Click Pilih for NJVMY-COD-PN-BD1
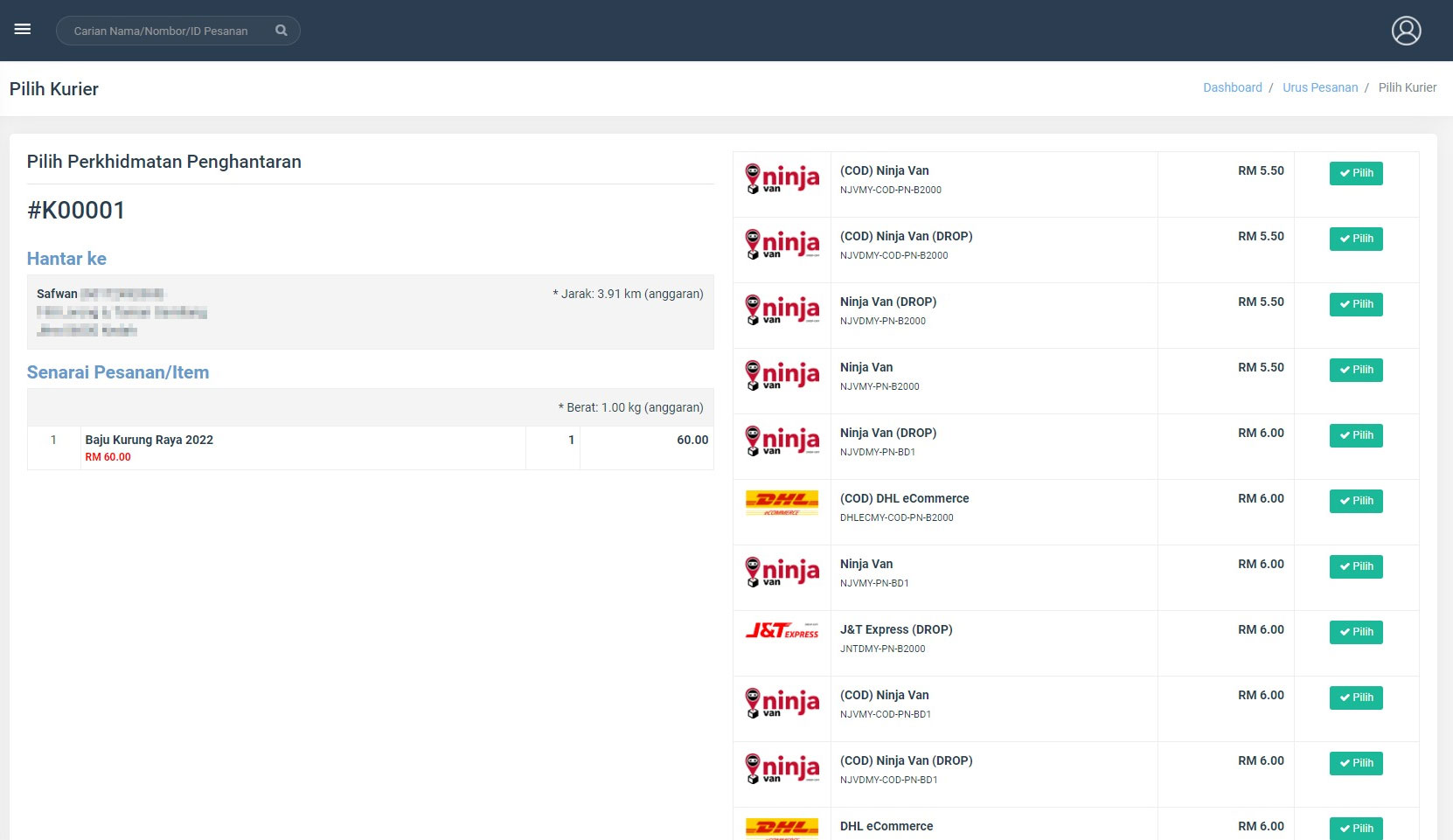Screen dimensions: 1453x840 point(1356,698)
